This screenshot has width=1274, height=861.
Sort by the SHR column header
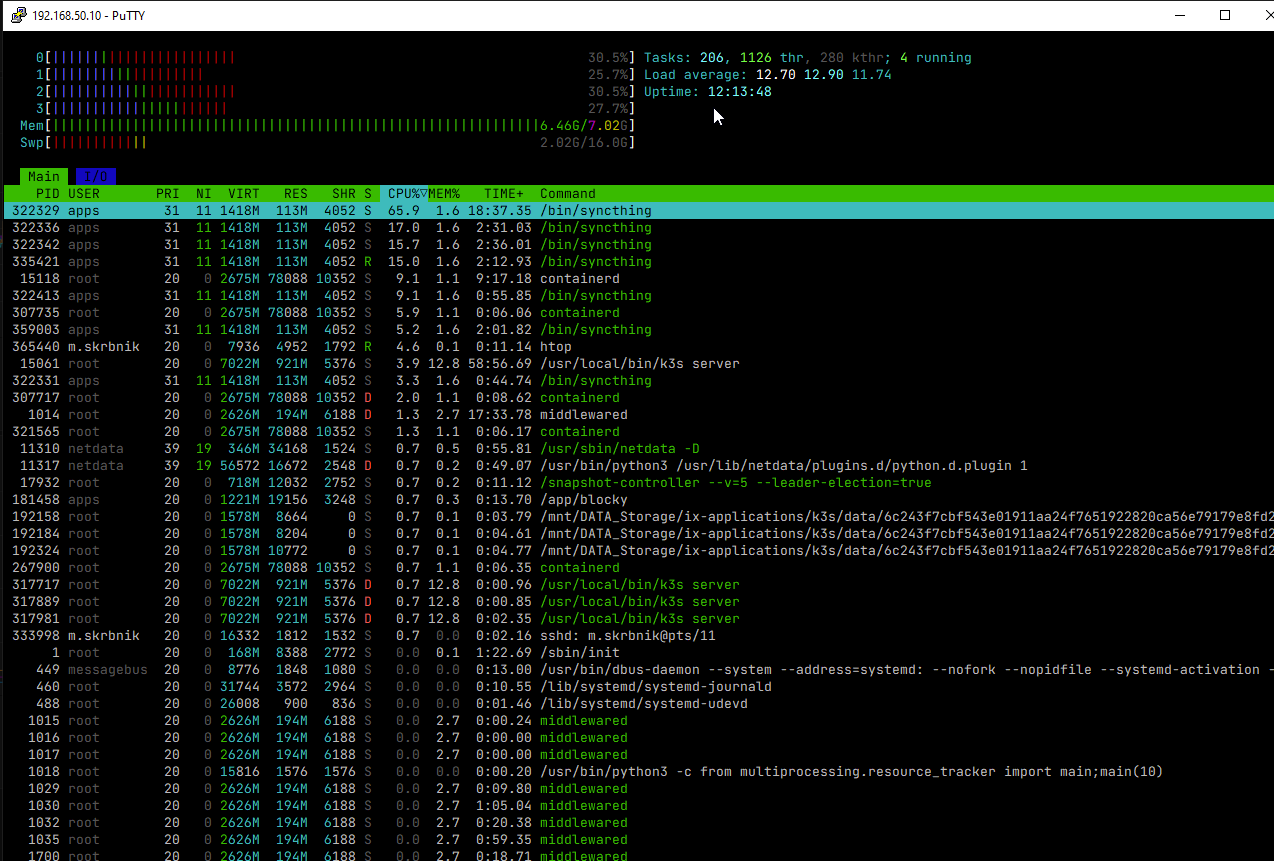344,194
